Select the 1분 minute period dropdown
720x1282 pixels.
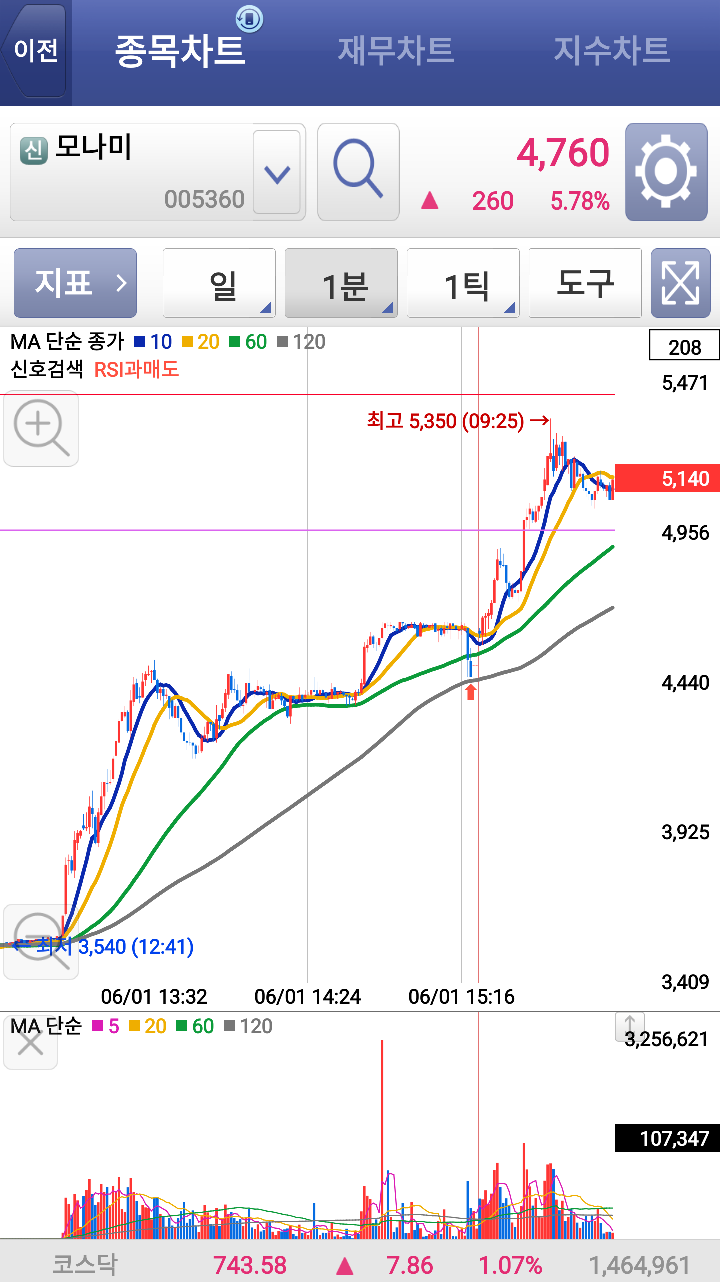(x=342, y=283)
